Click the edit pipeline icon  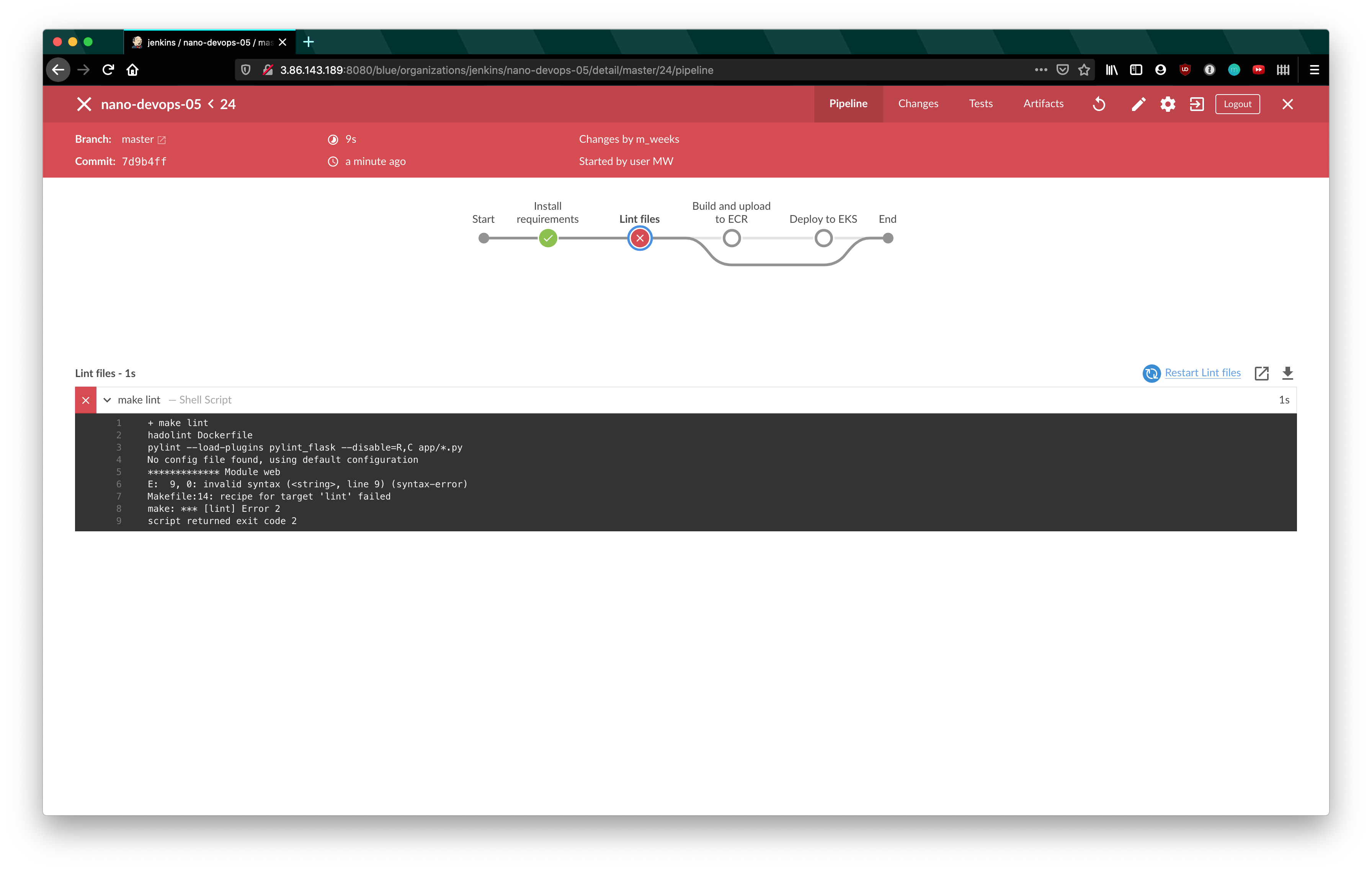click(x=1138, y=103)
